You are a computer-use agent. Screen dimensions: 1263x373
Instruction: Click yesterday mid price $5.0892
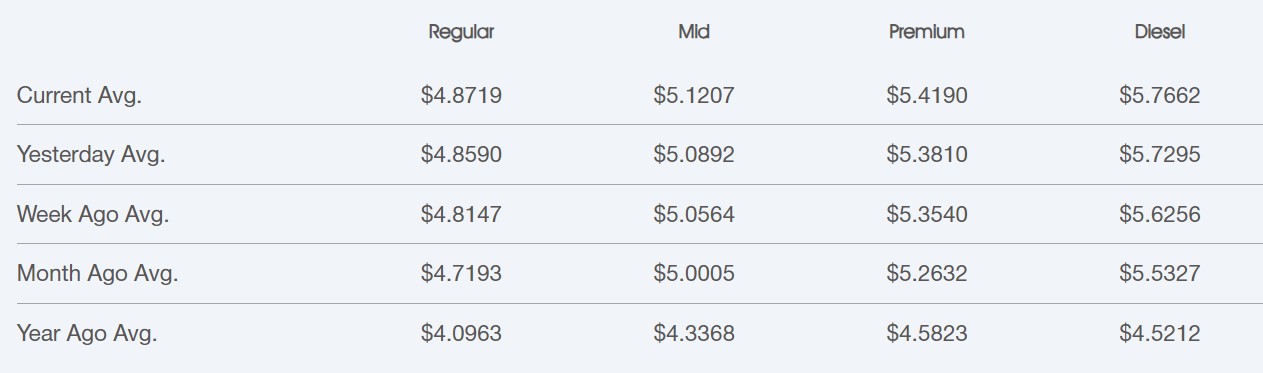coord(694,155)
